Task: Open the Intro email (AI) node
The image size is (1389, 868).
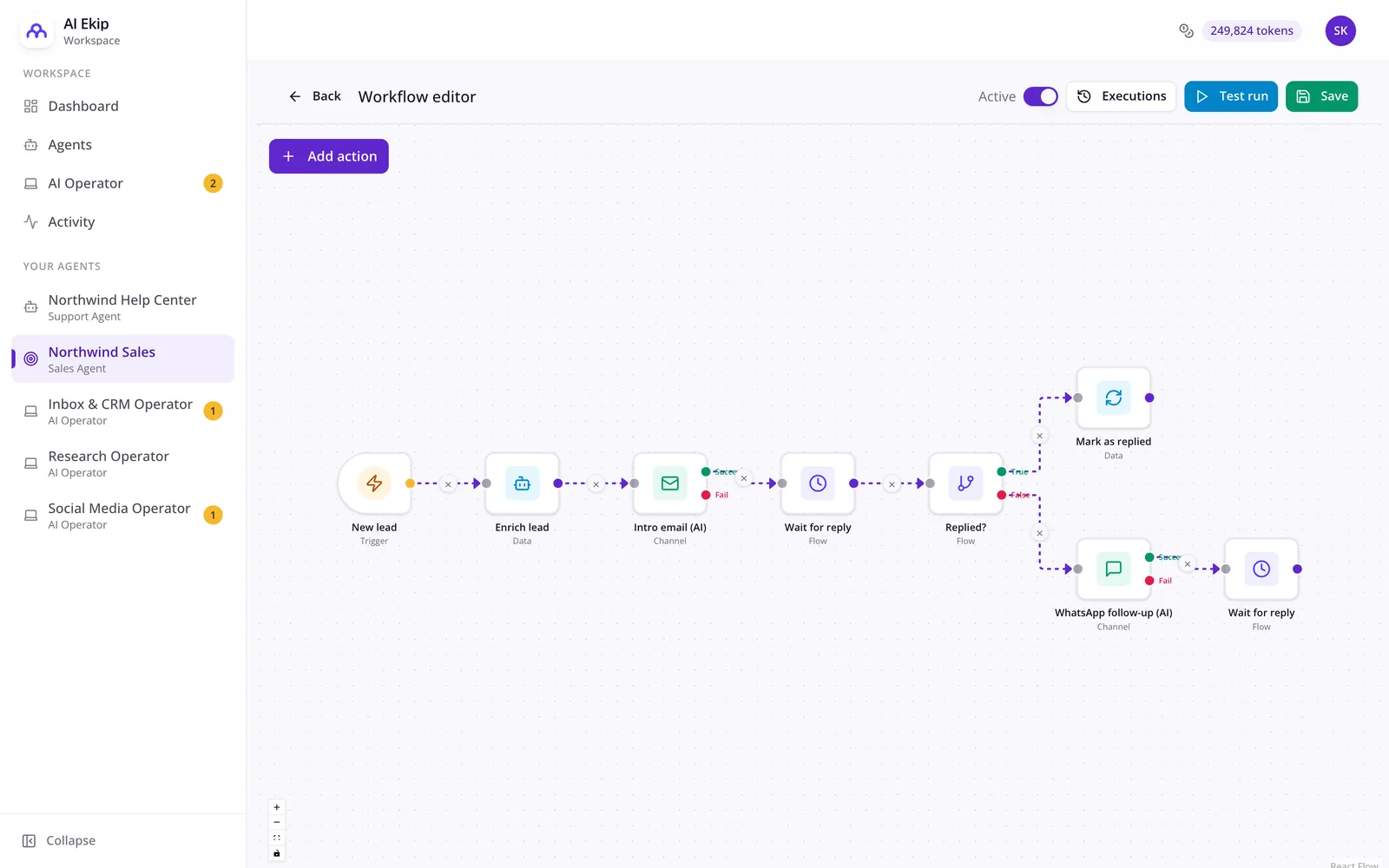Action: point(670,483)
